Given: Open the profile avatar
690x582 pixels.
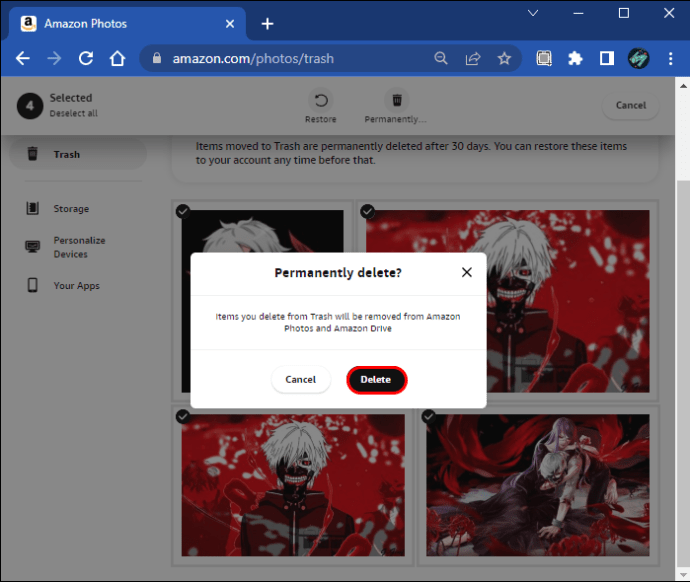Looking at the screenshot, I should [x=638, y=58].
